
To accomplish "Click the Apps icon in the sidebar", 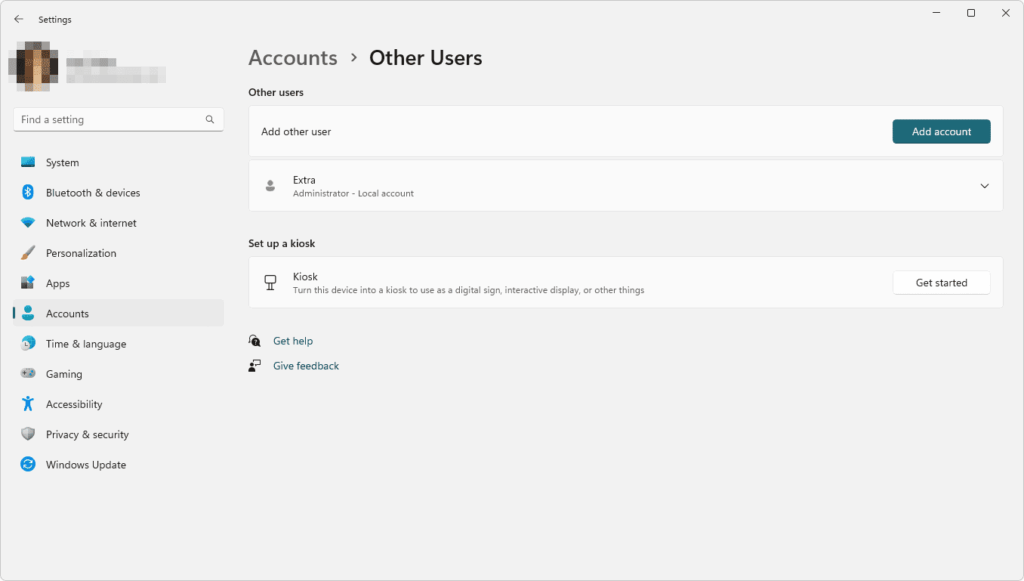I will point(28,283).
